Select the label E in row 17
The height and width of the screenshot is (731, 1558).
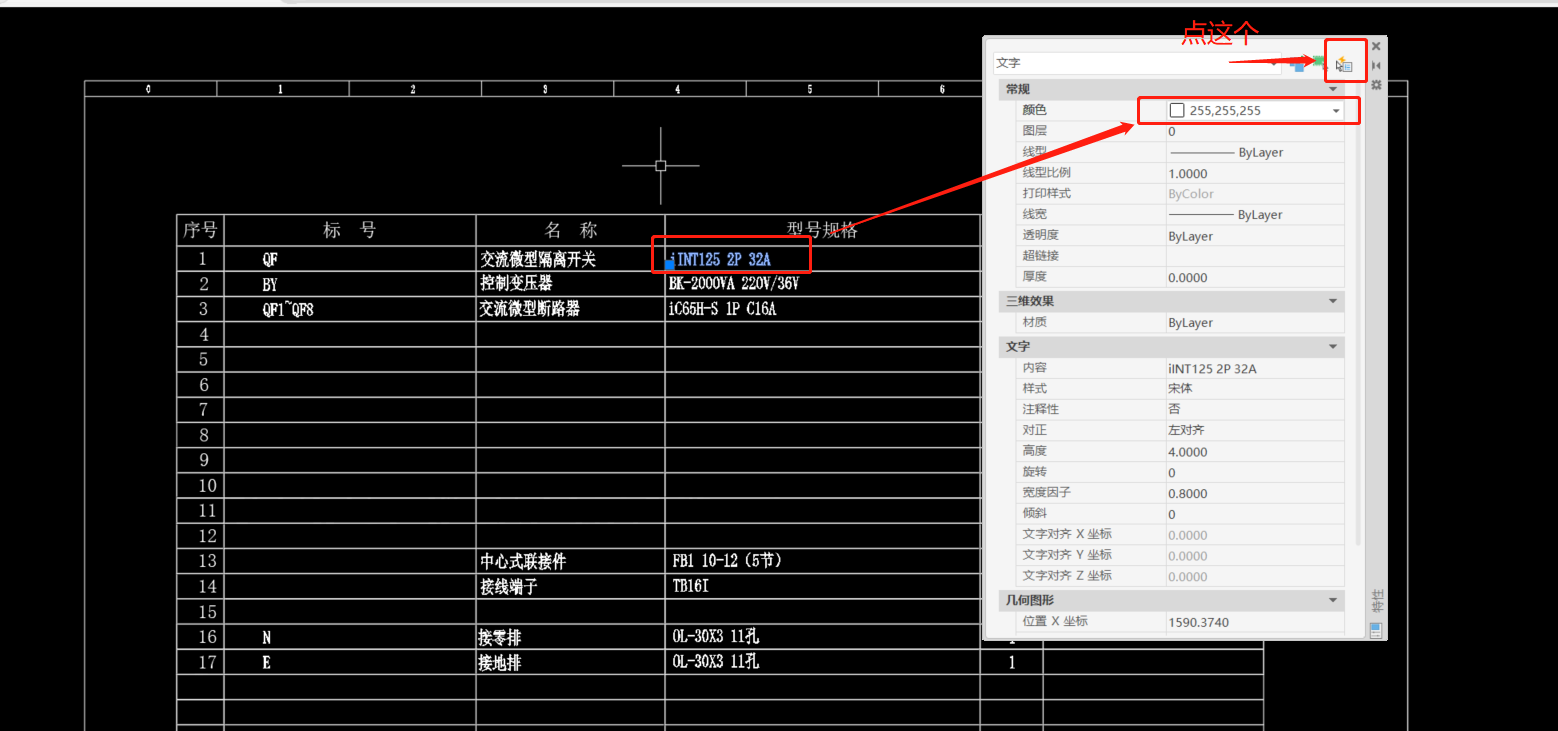pyautogui.click(x=267, y=663)
